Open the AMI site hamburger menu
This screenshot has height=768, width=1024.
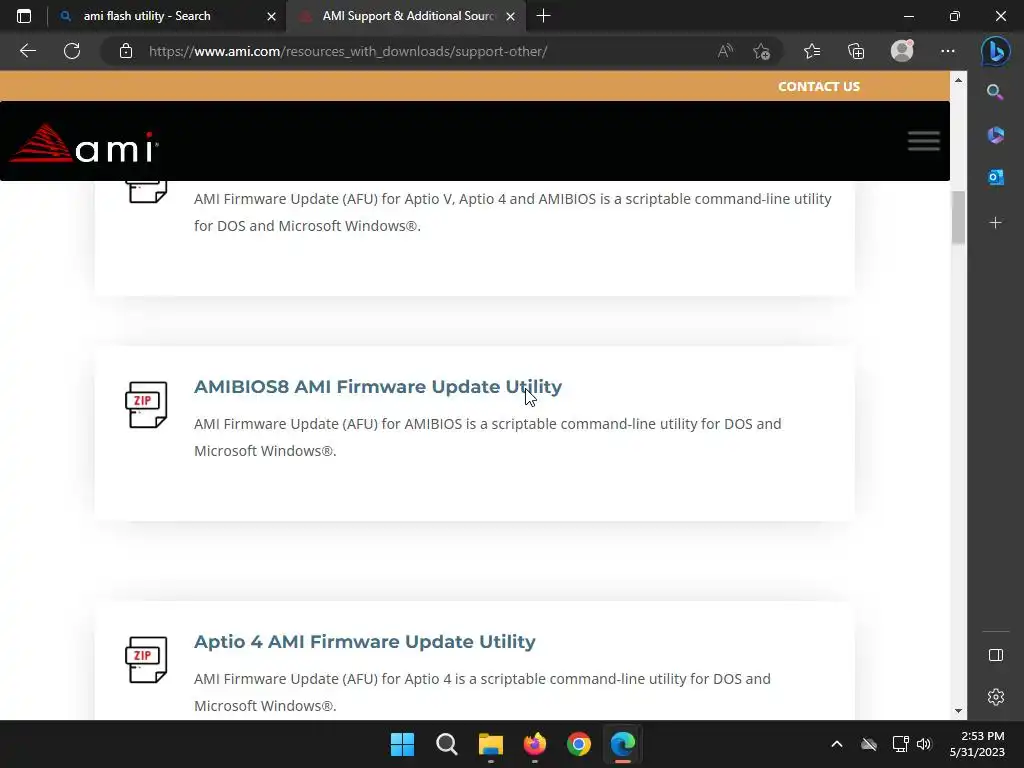pyautogui.click(x=923, y=140)
